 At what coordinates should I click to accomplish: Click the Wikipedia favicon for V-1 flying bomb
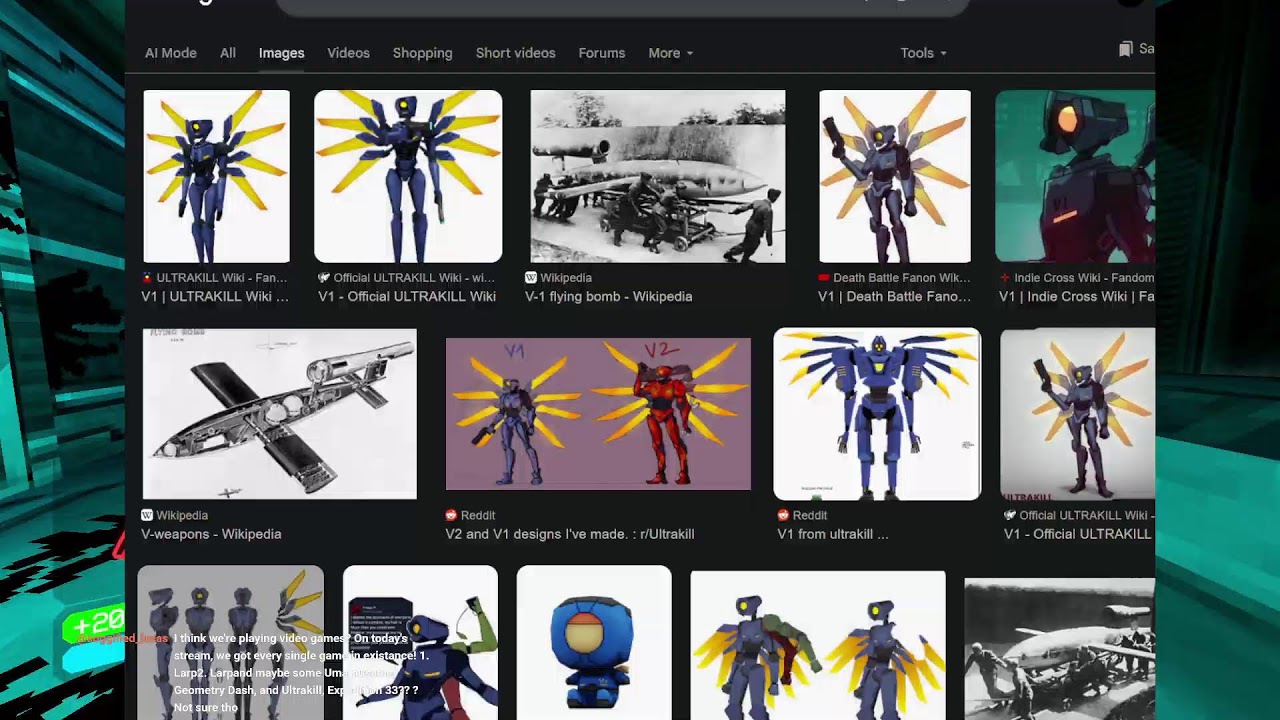531,278
